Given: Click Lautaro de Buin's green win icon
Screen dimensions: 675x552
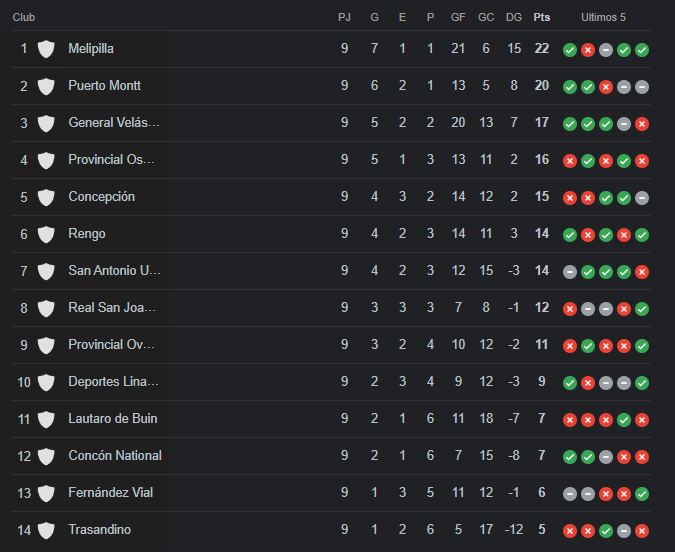Looking at the screenshot, I should 624,420.
